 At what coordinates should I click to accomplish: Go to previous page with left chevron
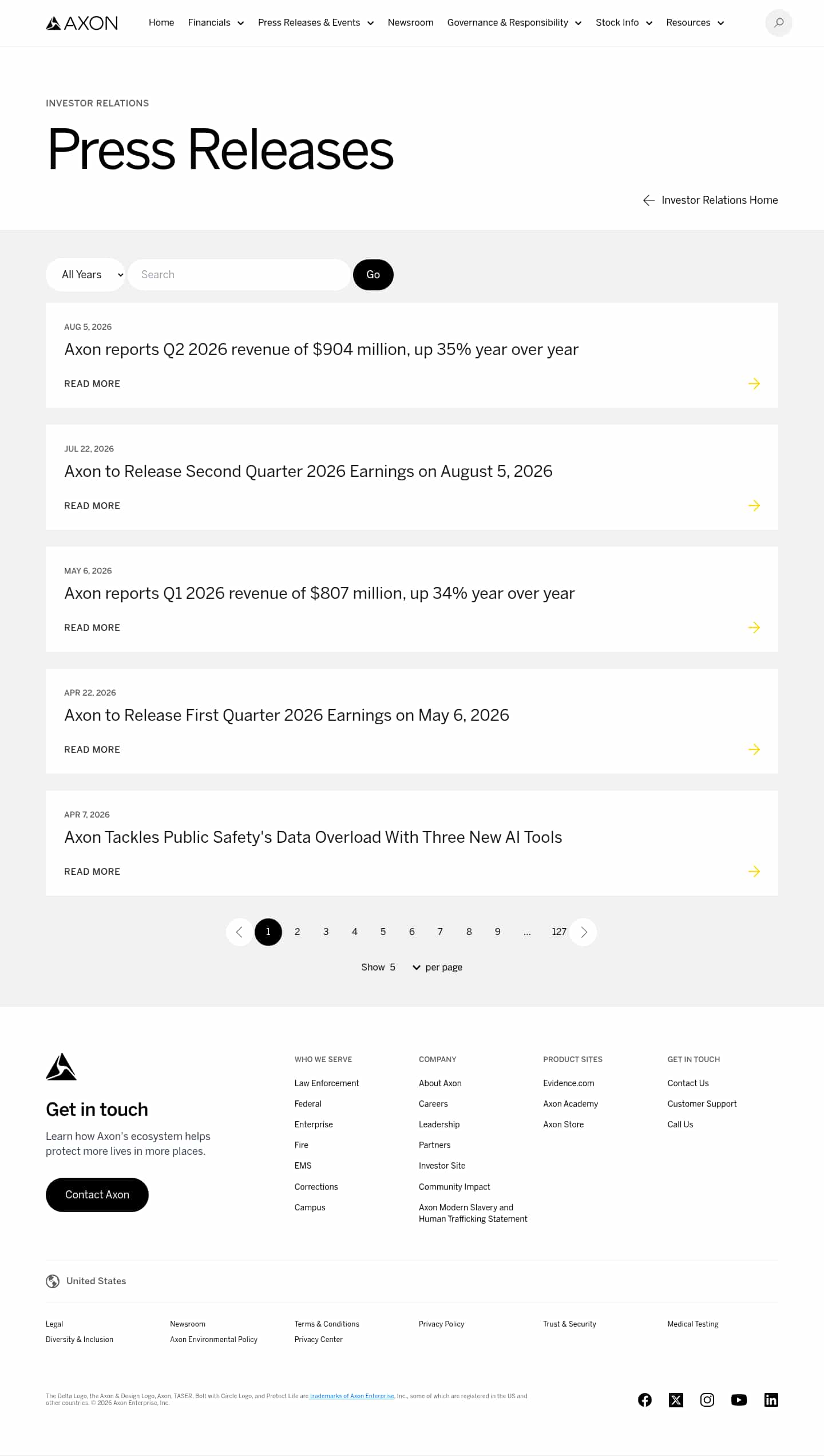click(239, 932)
